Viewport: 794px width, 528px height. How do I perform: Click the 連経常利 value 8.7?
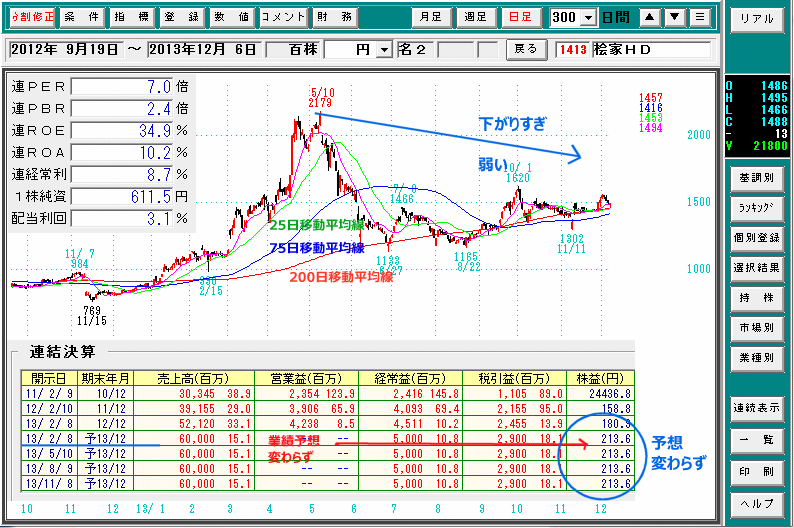(122, 175)
